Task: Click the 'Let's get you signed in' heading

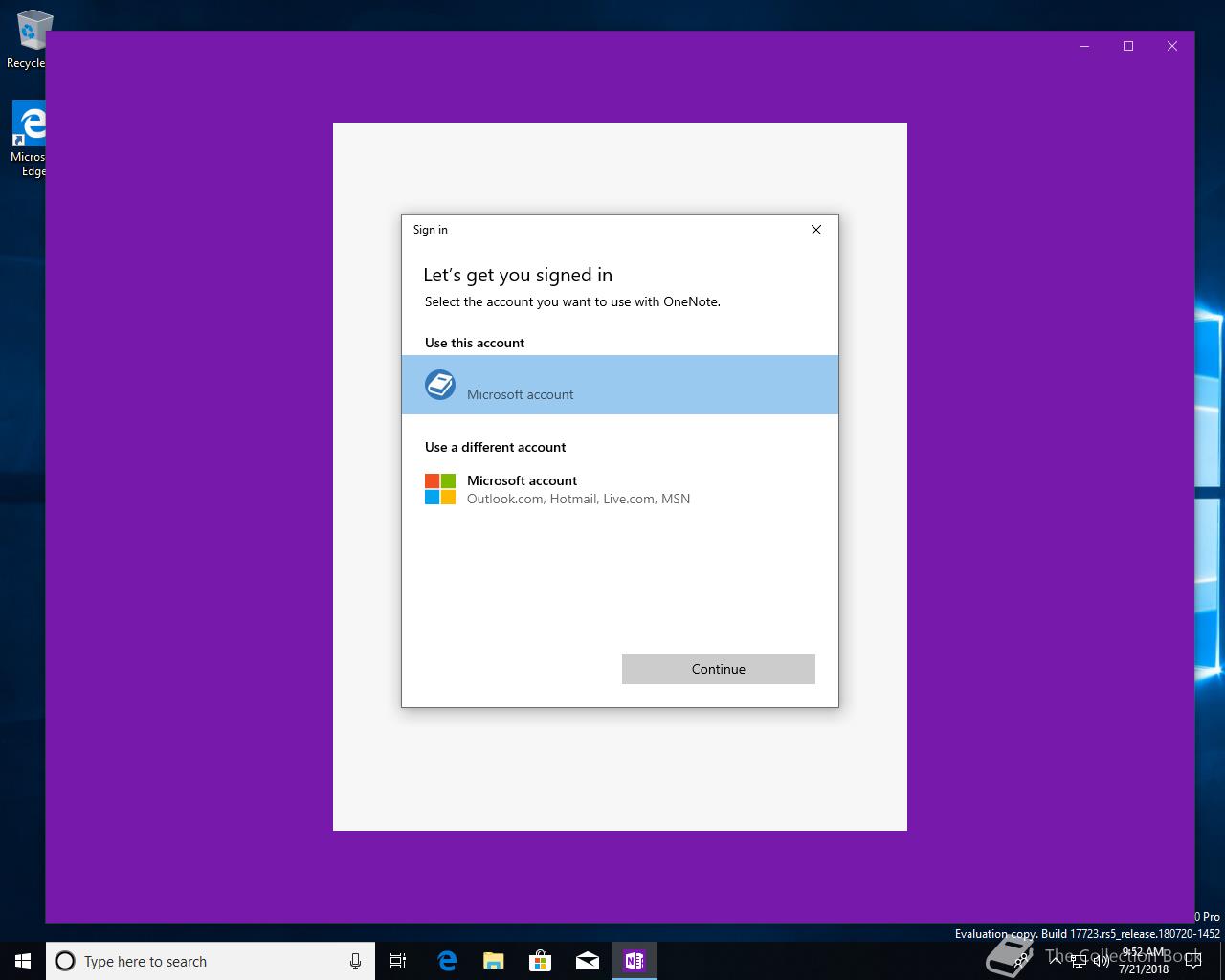Action: pos(518,276)
